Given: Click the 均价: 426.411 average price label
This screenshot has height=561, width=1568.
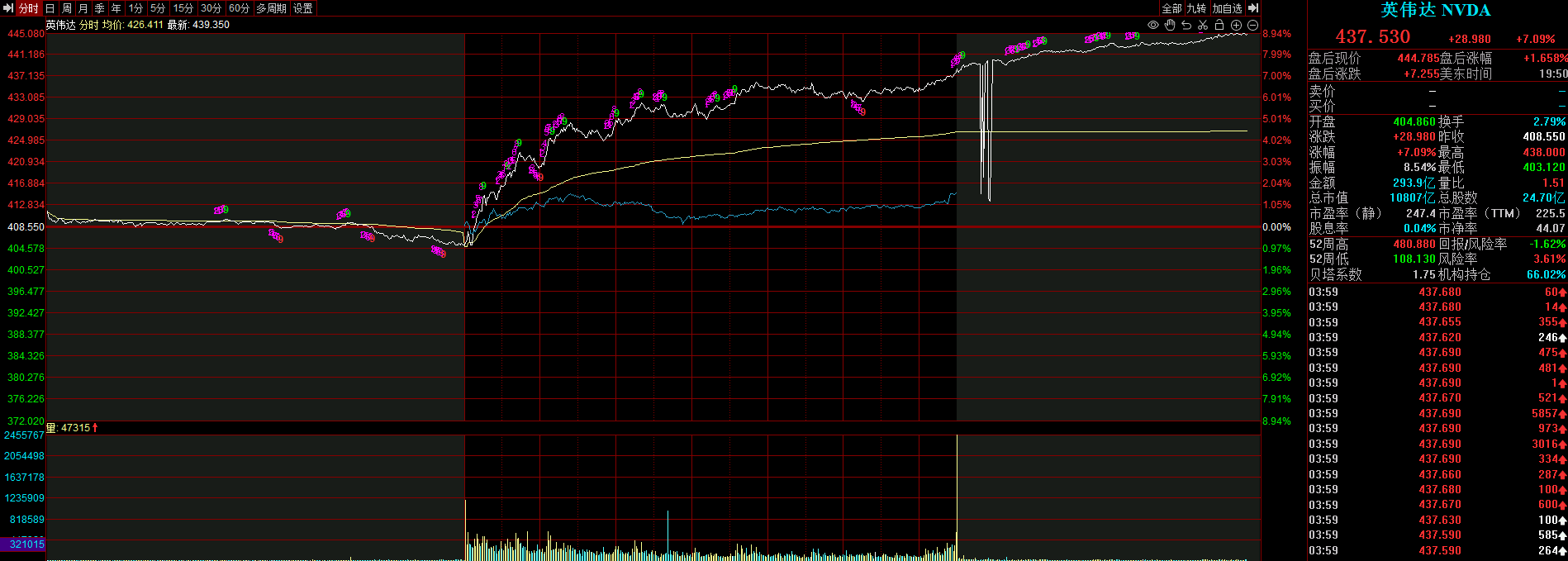Looking at the screenshot, I should 133,25.
